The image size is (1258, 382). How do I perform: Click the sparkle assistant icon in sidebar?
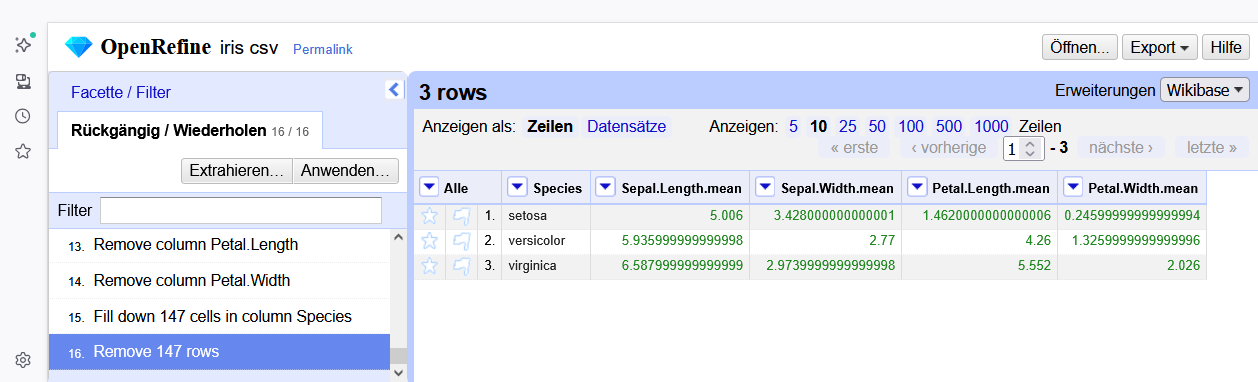pos(23,45)
